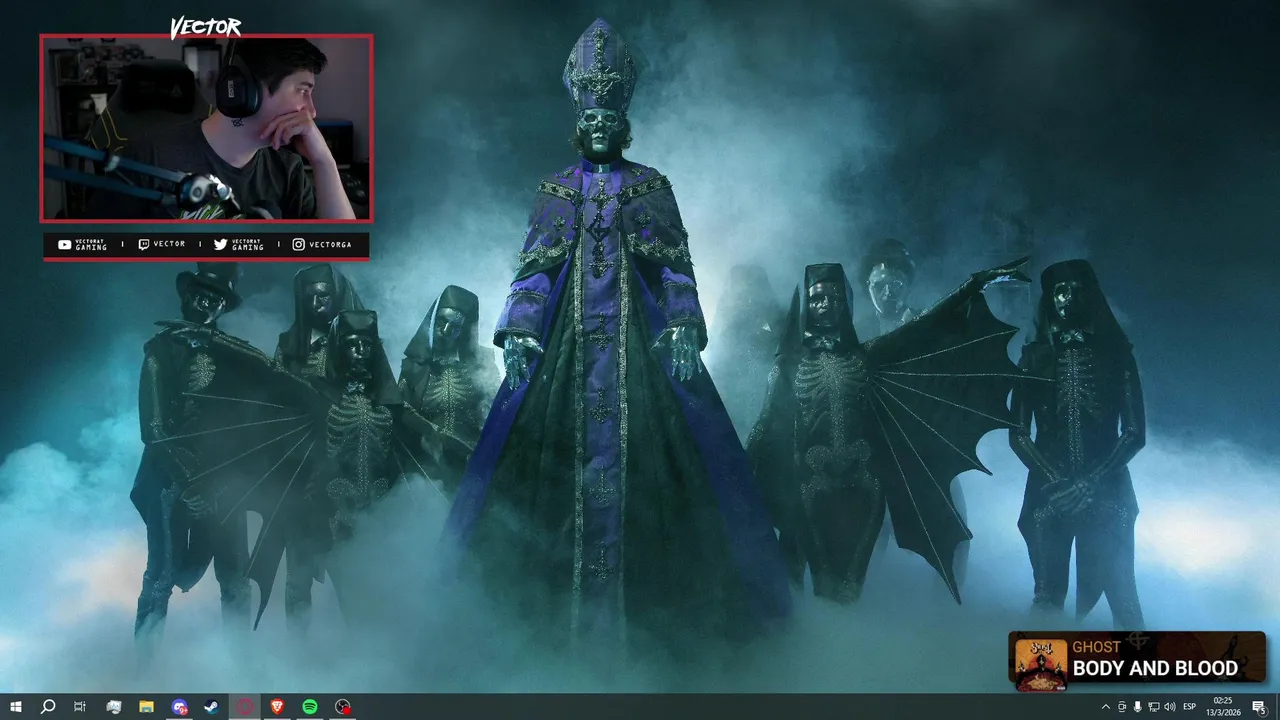Click the YouTube icon in the social bar

point(65,244)
